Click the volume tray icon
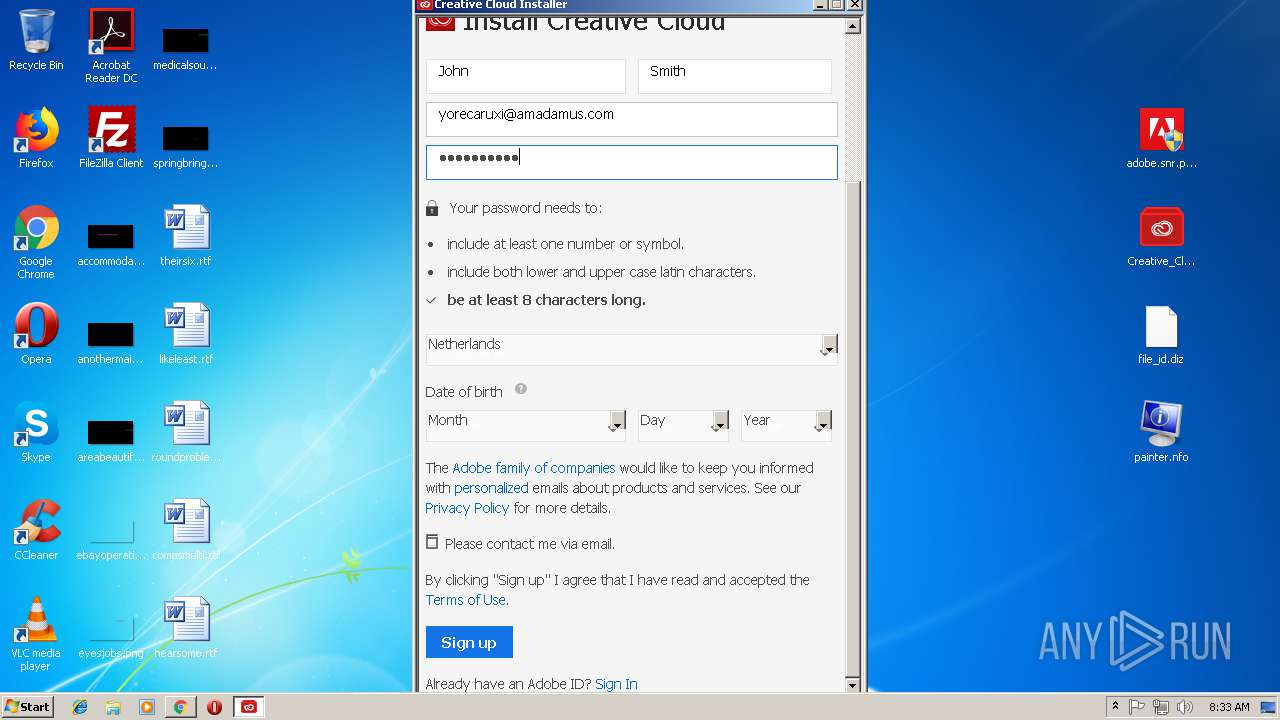 pyautogui.click(x=1186, y=707)
